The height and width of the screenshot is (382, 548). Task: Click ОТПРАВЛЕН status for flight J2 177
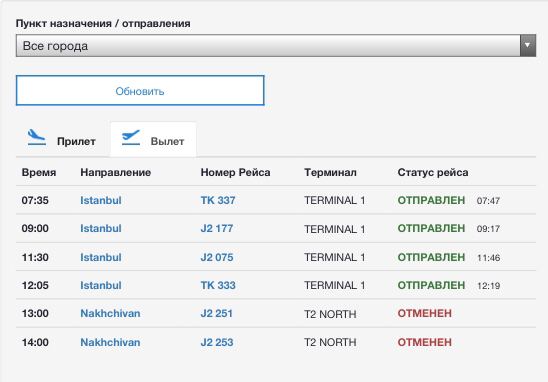coord(431,228)
